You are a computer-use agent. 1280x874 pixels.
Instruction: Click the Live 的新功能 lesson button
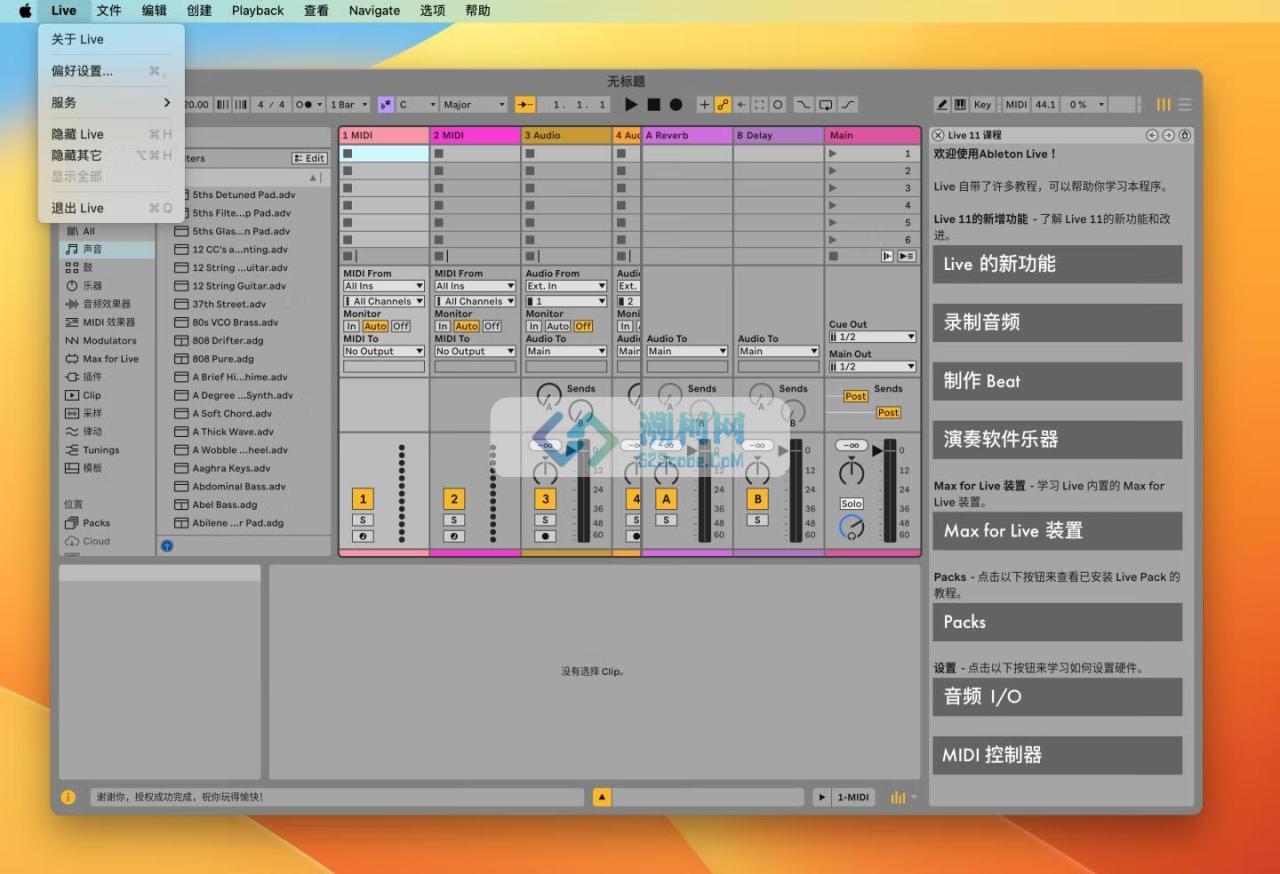pos(1057,264)
